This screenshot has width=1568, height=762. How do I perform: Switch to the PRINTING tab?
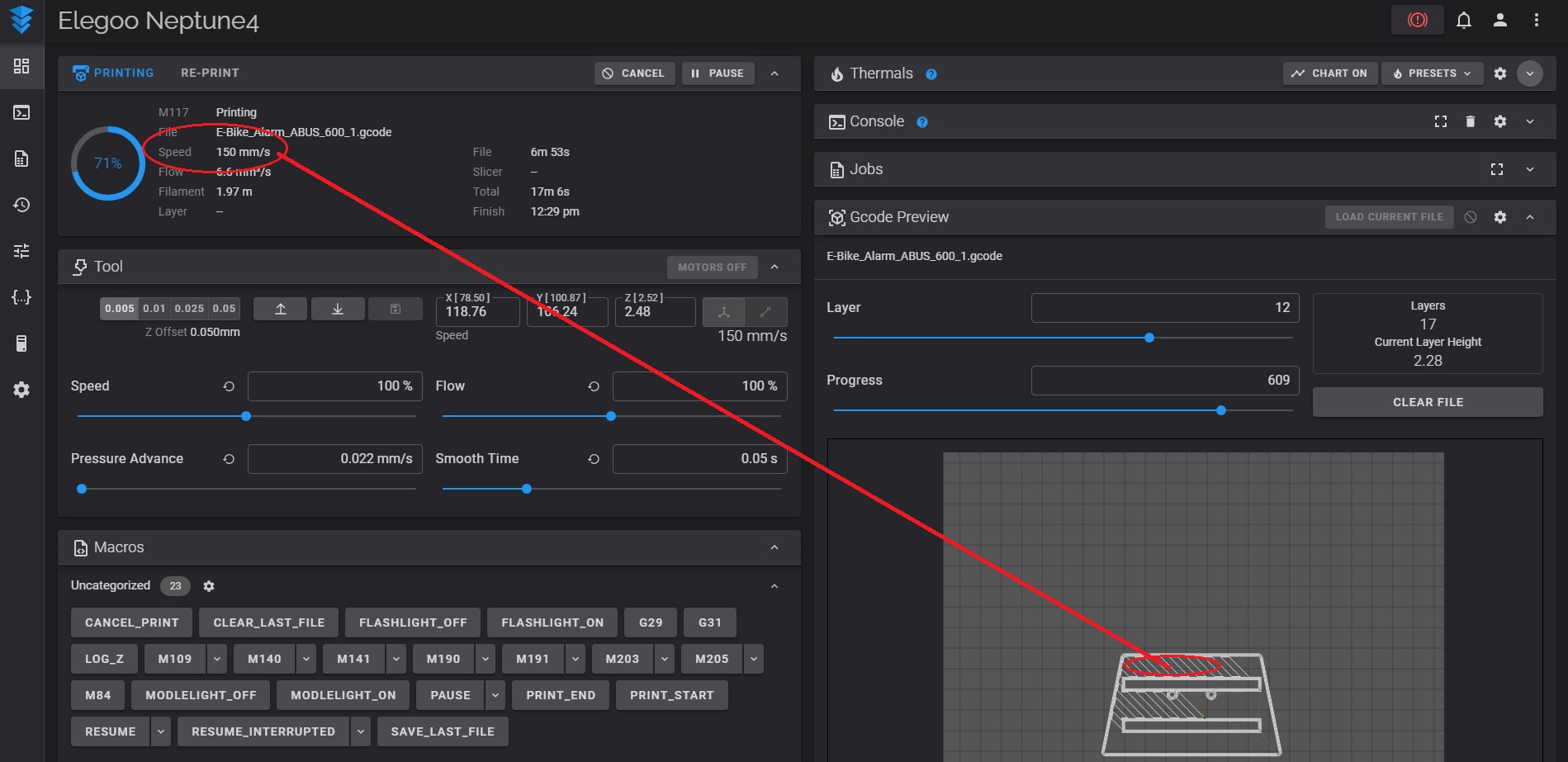pyautogui.click(x=113, y=73)
